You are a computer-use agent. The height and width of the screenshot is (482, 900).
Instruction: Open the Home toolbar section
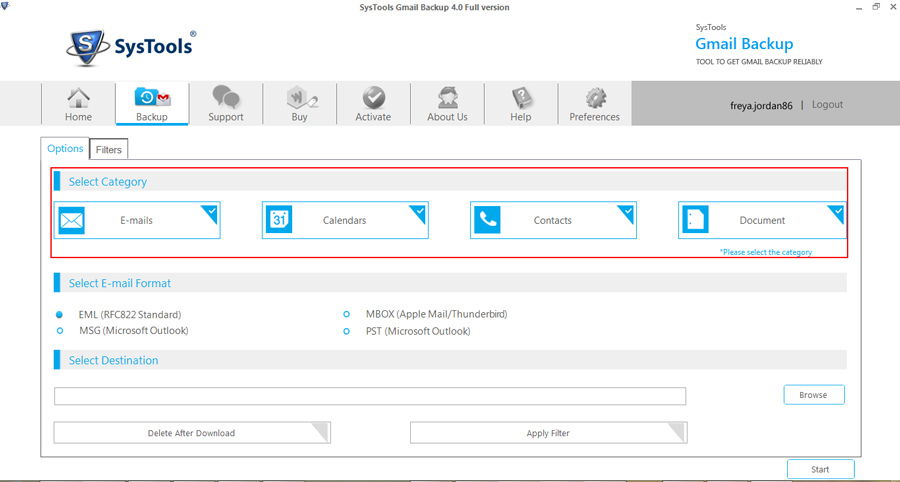click(x=78, y=104)
